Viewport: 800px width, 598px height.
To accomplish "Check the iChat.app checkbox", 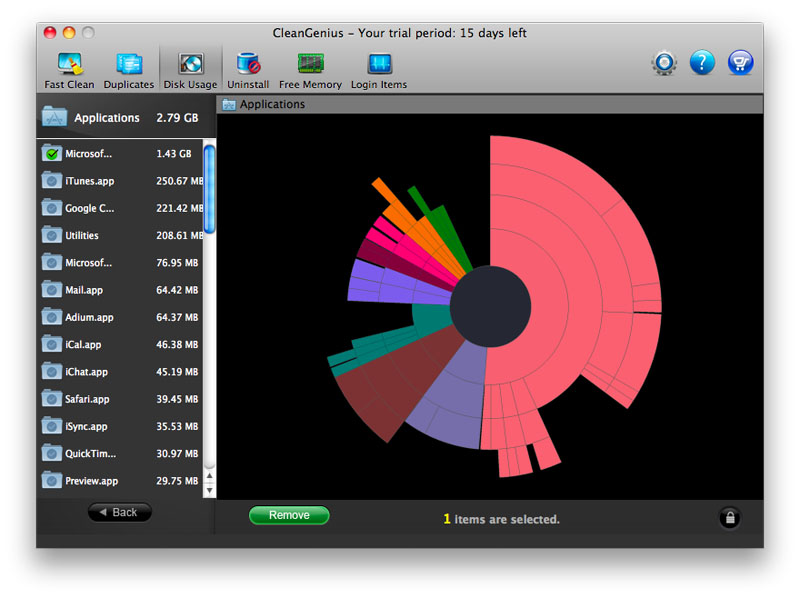I will pyautogui.click(x=52, y=372).
